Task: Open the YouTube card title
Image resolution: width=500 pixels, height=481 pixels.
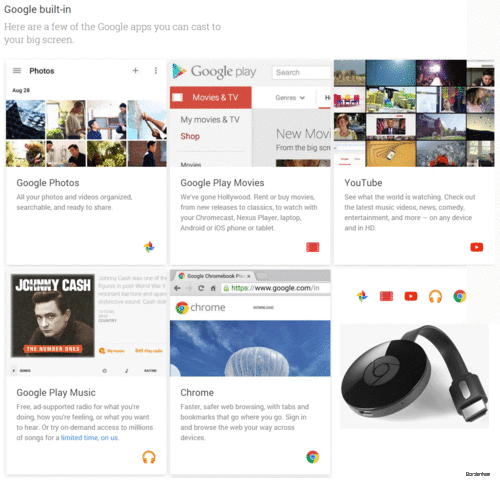Action: tap(363, 183)
